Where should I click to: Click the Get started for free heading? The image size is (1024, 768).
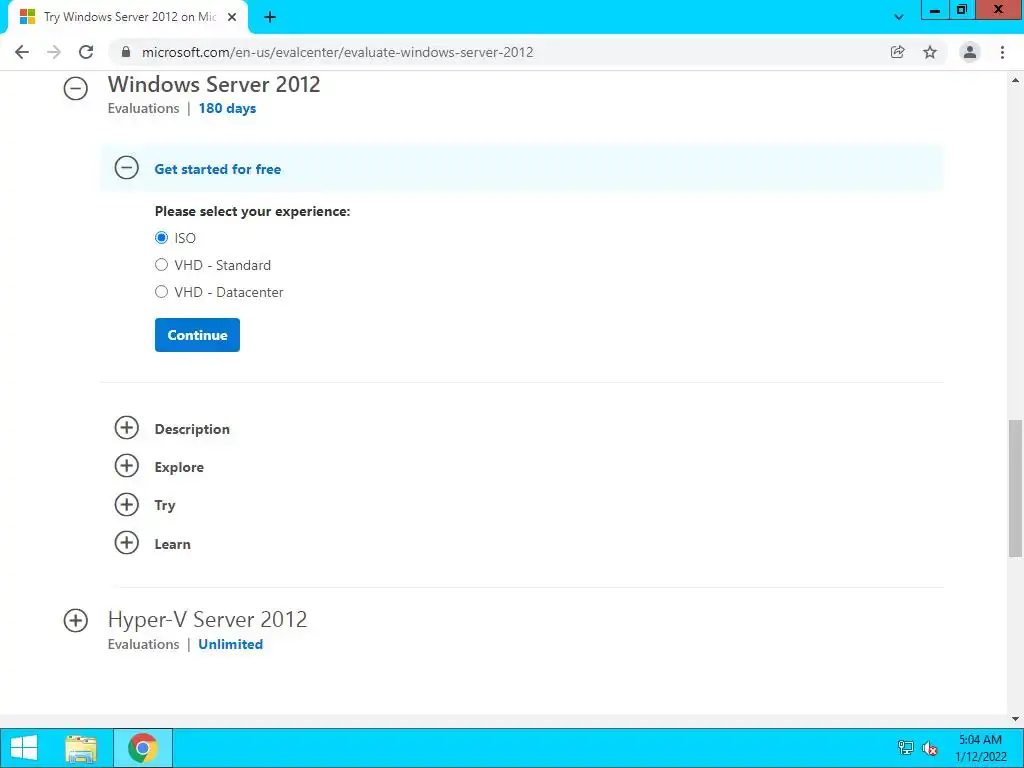click(x=217, y=169)
